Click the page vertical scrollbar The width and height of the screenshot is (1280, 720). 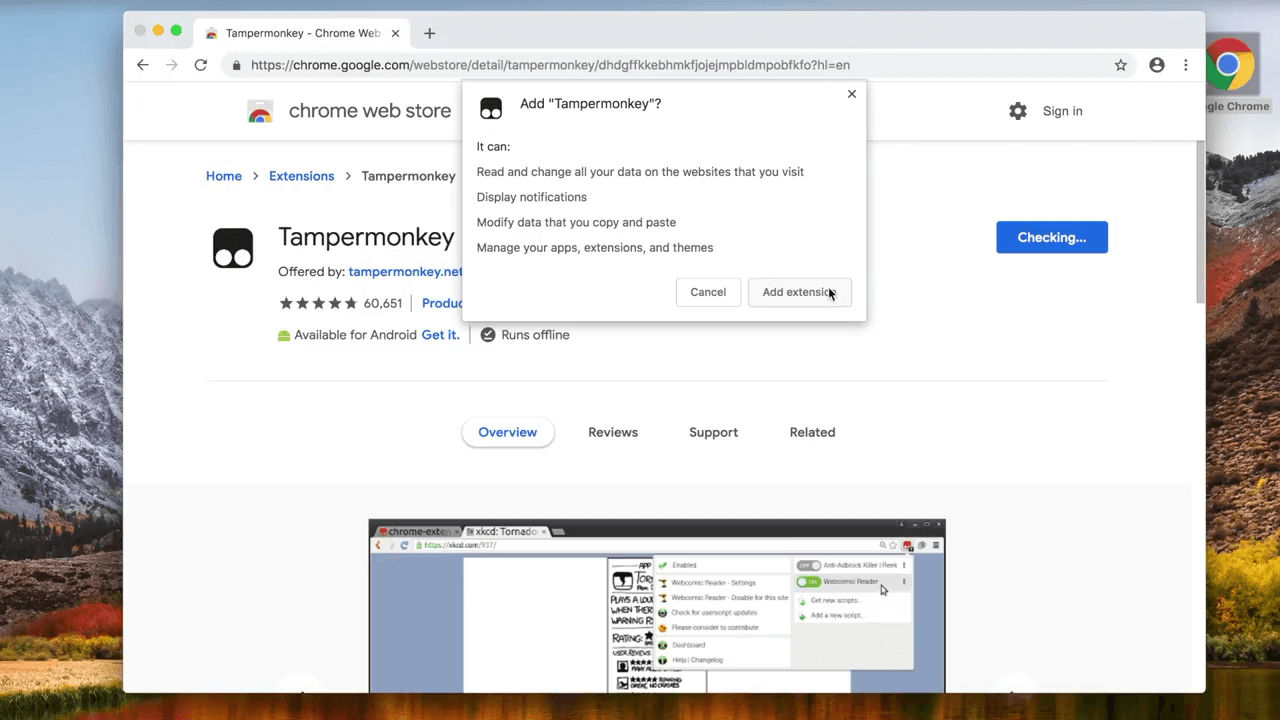(1200, 220)
